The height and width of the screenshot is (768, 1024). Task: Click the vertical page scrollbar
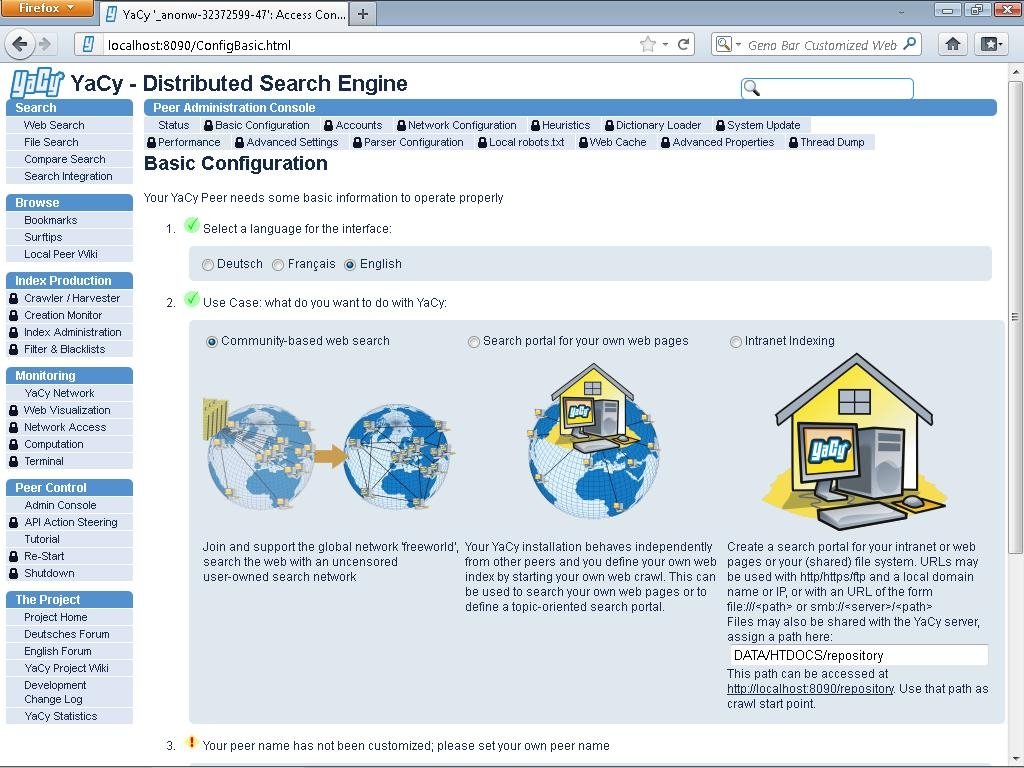(x=1015, y=317)
